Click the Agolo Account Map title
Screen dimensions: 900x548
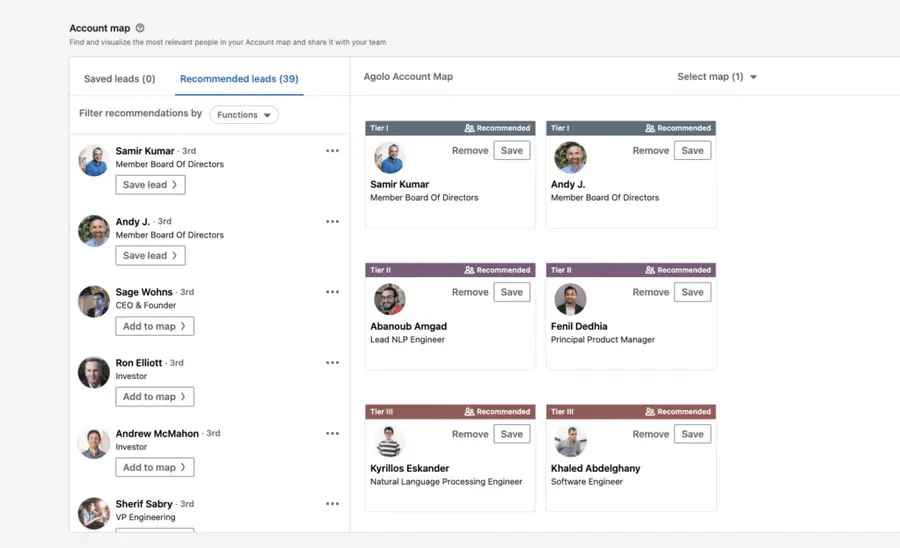click(x=408, y=76)
